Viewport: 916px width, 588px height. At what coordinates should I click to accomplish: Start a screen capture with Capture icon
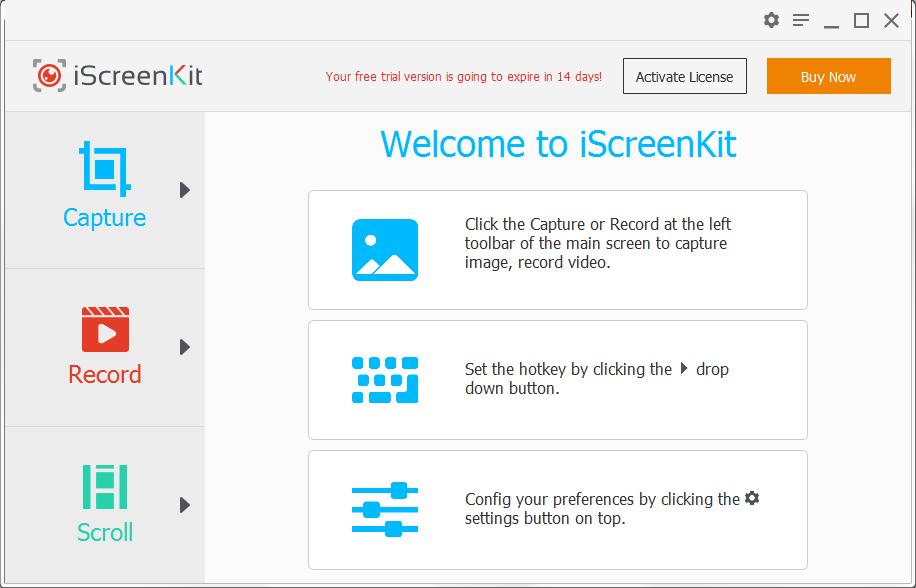[105, 168]
